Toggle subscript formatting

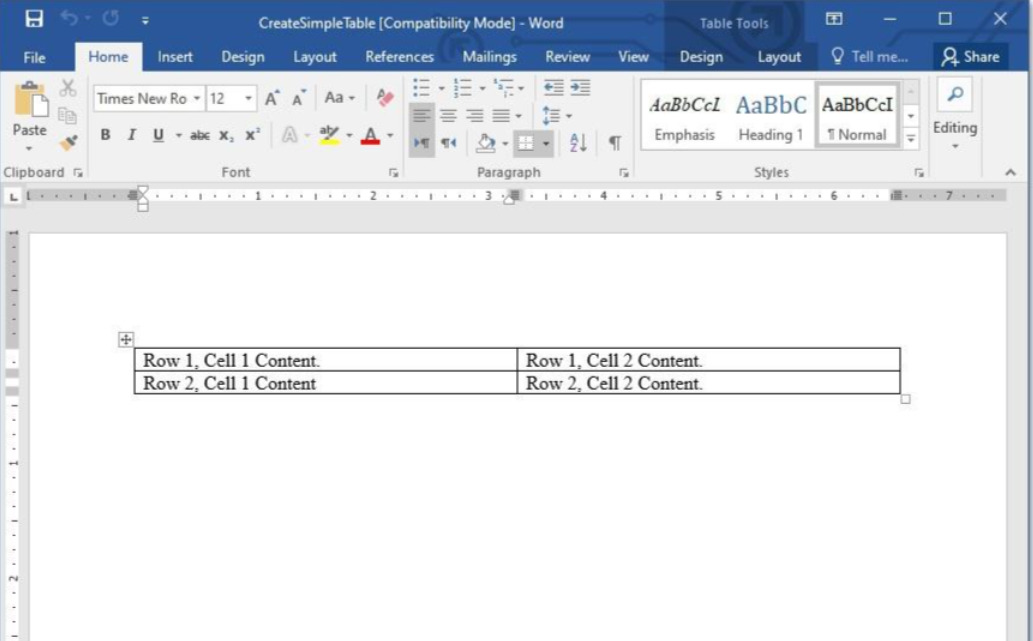pos(227,136)
